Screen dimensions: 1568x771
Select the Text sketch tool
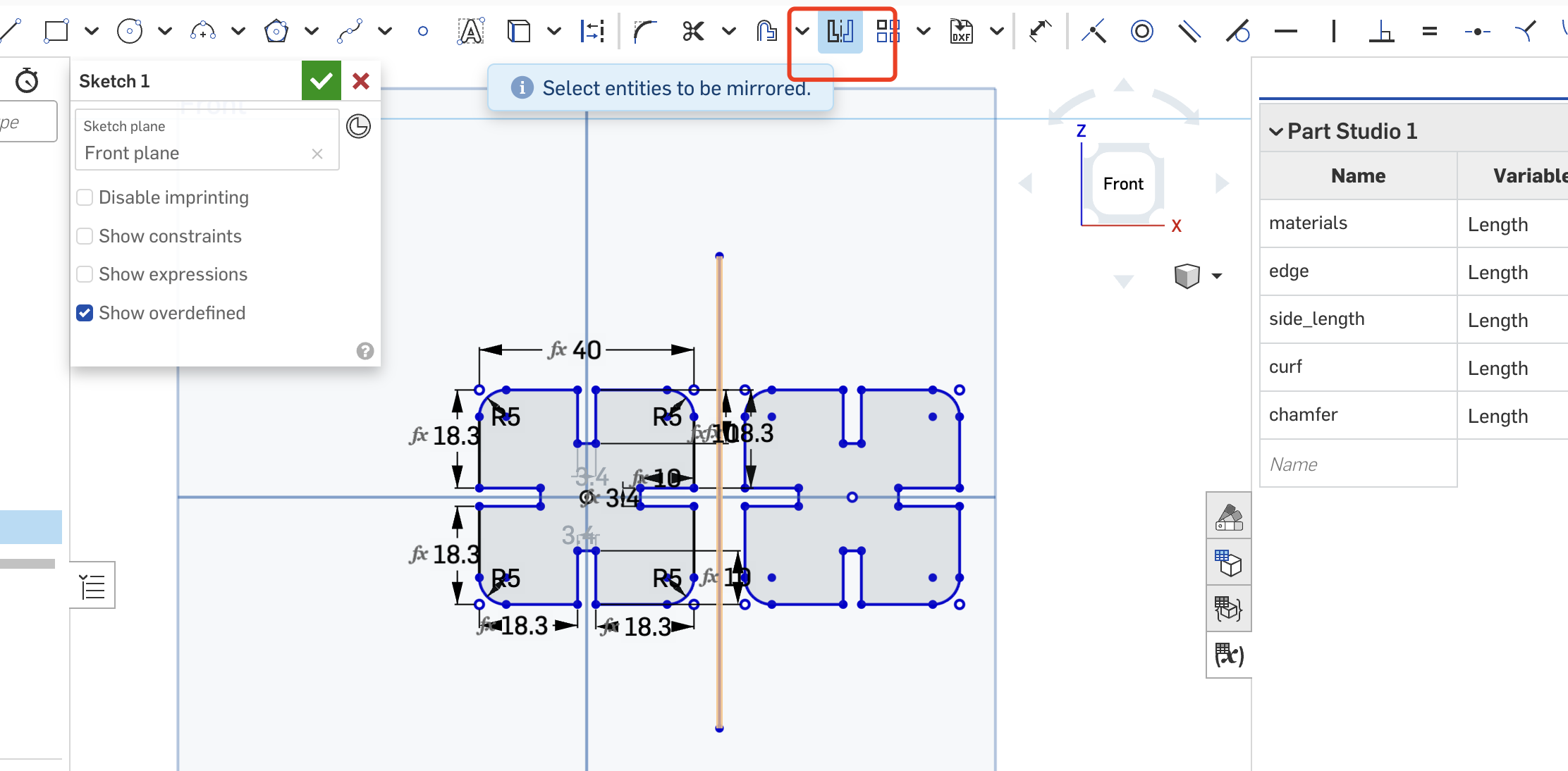pos(470,31)
